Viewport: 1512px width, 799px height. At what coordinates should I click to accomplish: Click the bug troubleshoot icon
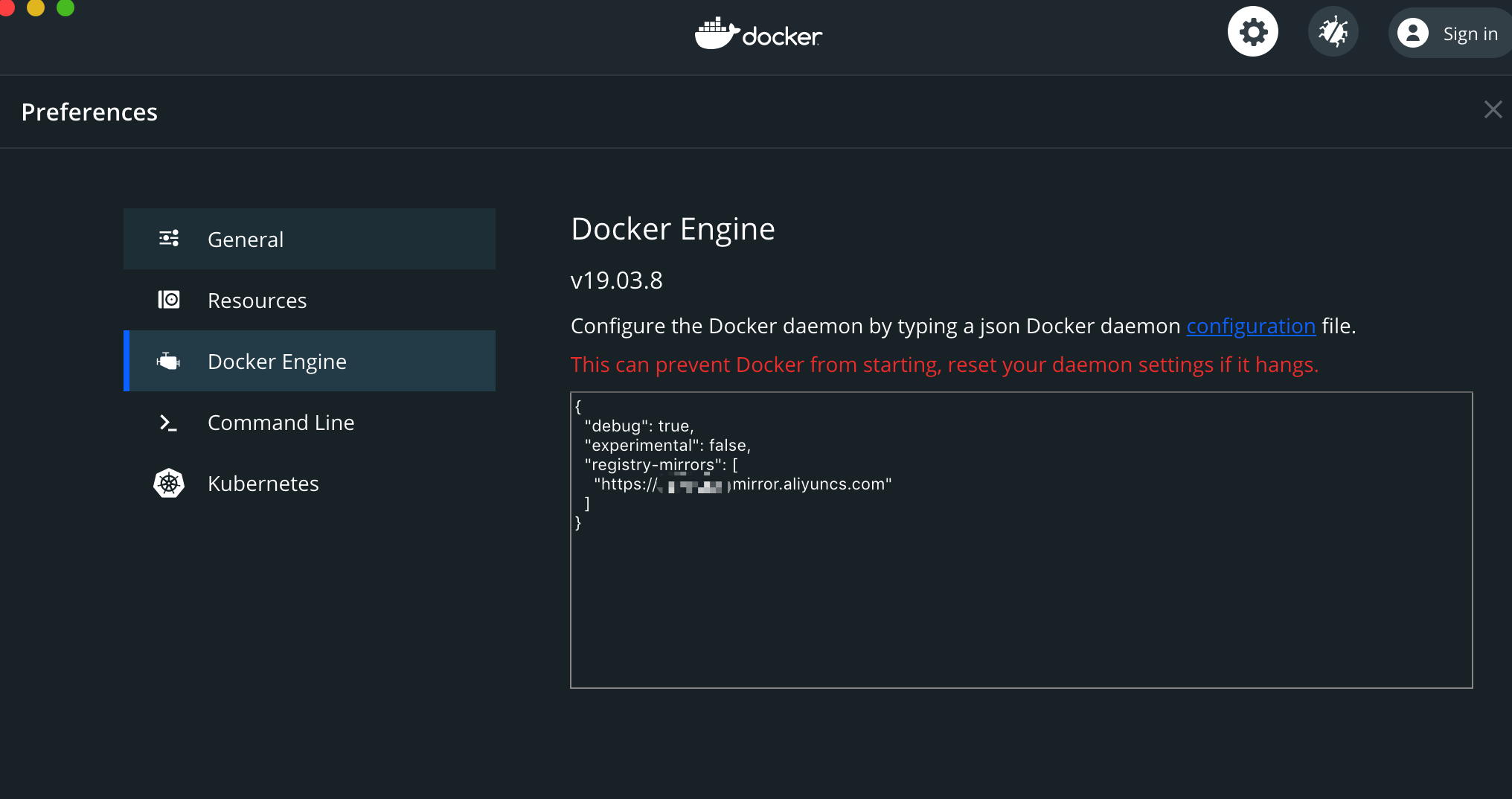click(1333, 32)
